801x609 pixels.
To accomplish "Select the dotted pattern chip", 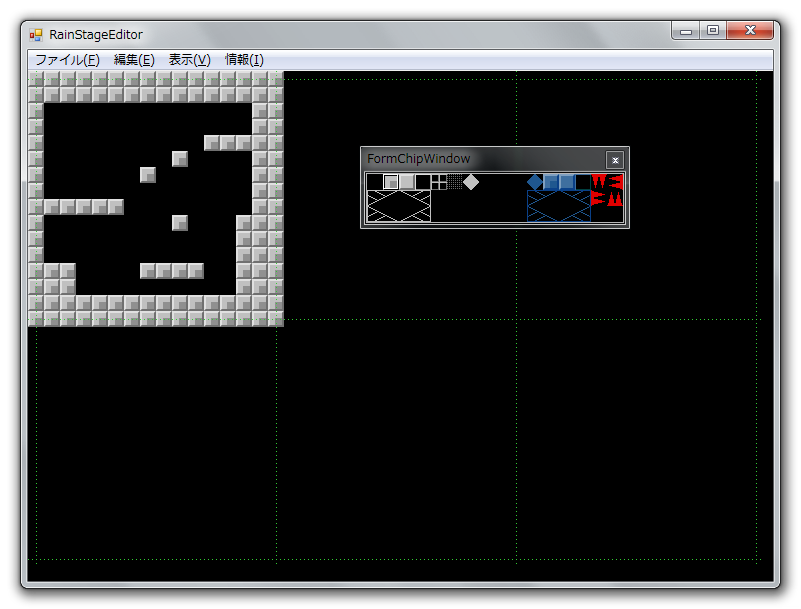I will click(x=455, y=181).
